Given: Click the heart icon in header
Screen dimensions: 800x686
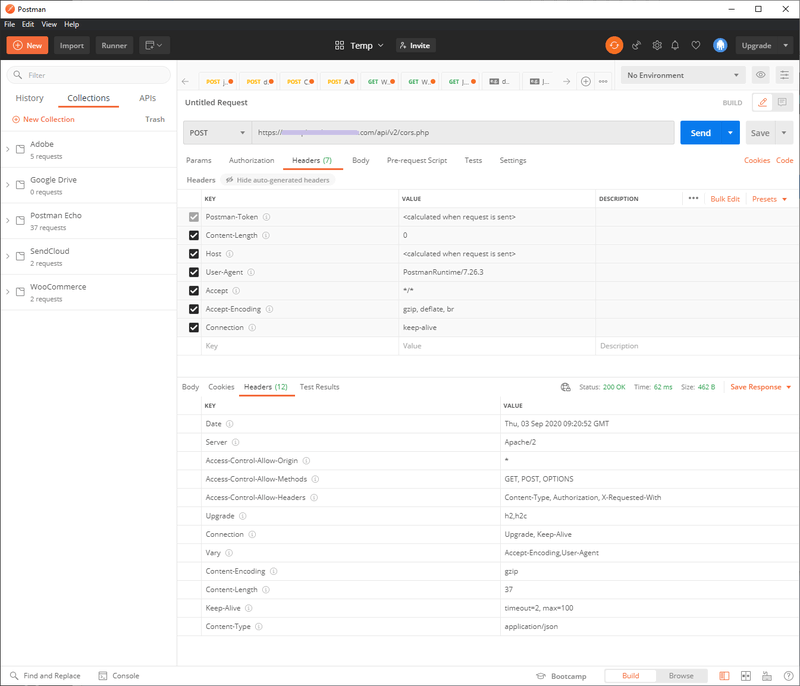Looking at the screenshot, I should coord(695,45).
